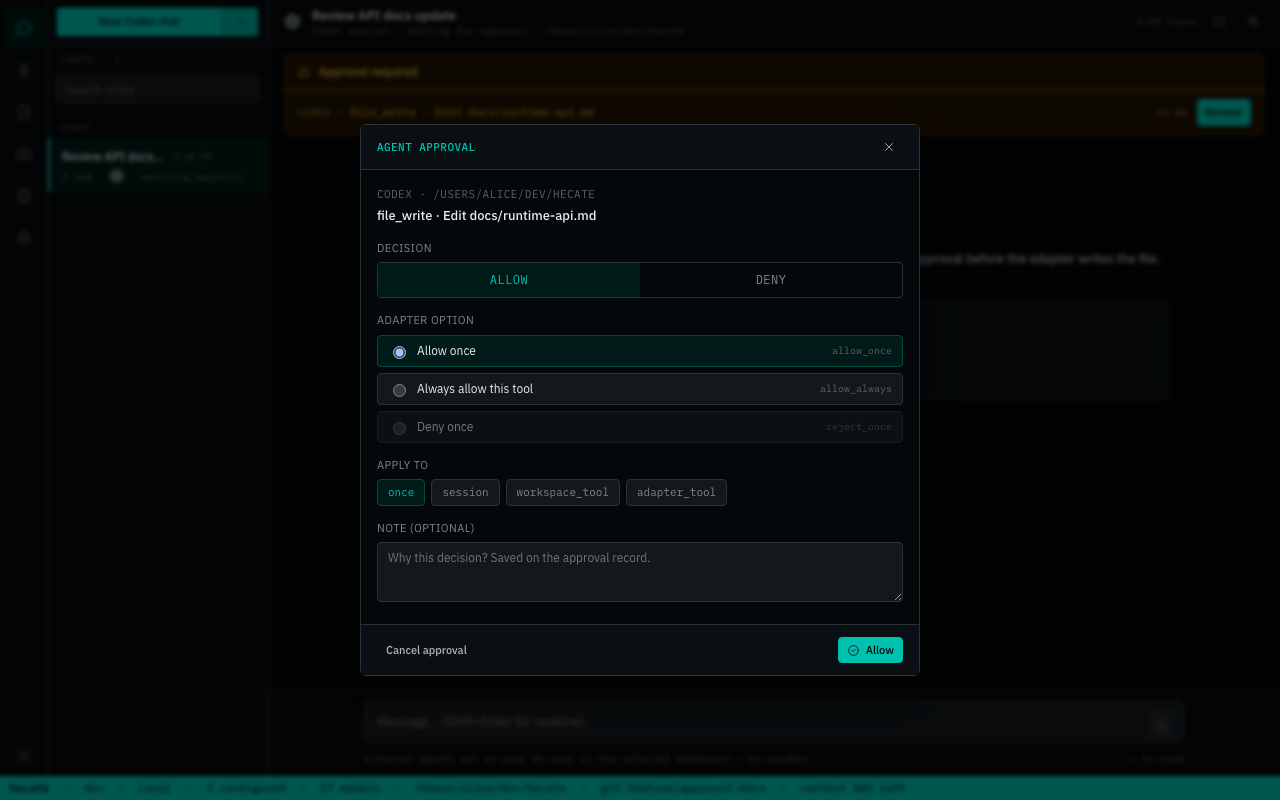This screenshot has width=1280, height=800.
Task: Select the DENY decision segment
Action: [x=771, y=280]
